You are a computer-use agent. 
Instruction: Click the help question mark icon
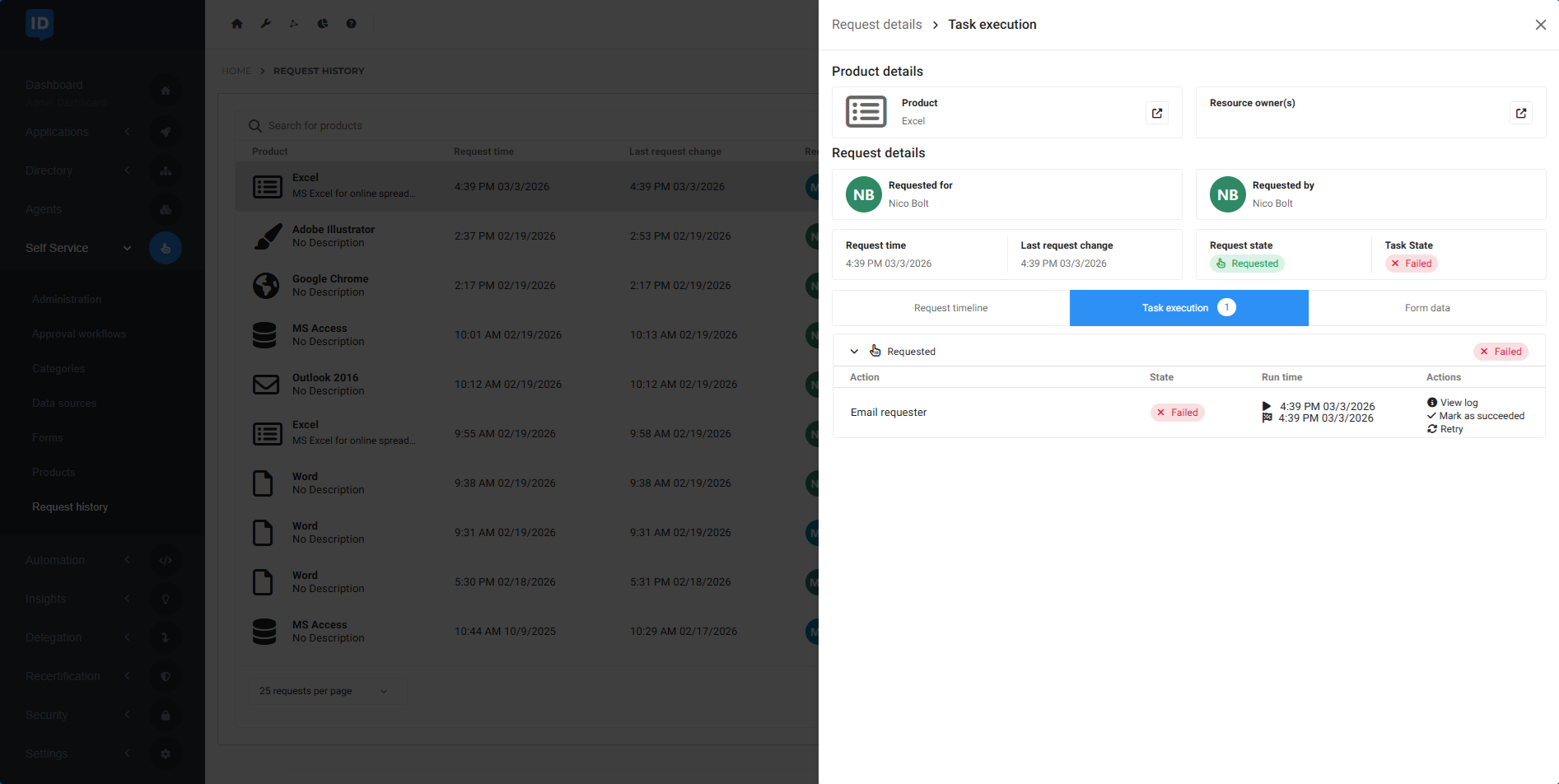[352, 24]
